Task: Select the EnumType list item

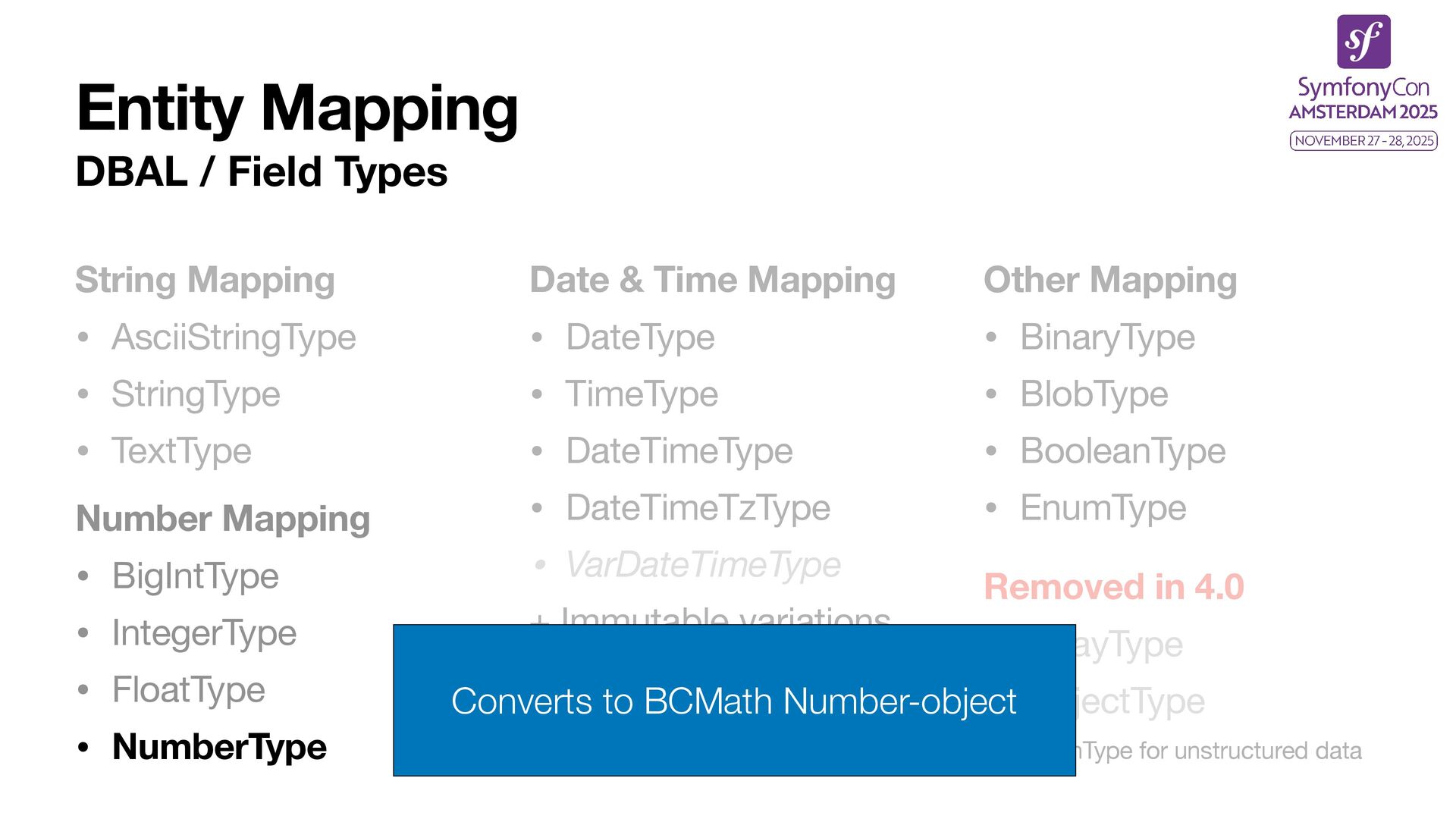Action: tap(1103, 508)
